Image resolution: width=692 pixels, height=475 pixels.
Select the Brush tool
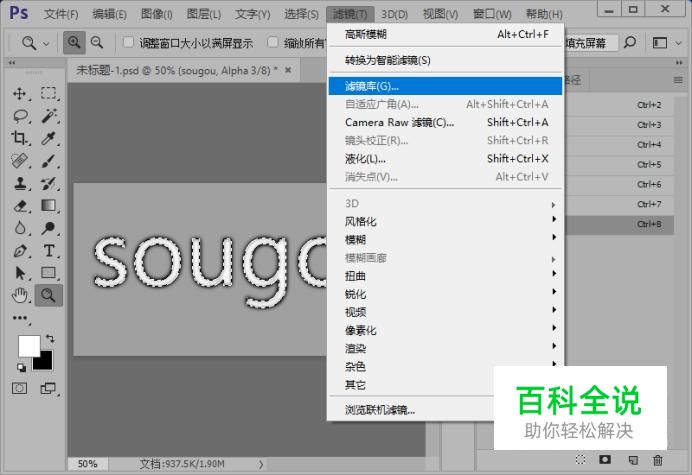49,161
